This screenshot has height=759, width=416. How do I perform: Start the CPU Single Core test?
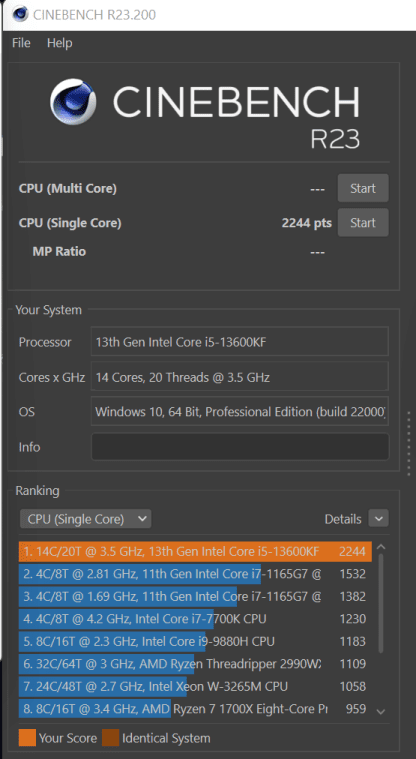click(x=363, y=222)
